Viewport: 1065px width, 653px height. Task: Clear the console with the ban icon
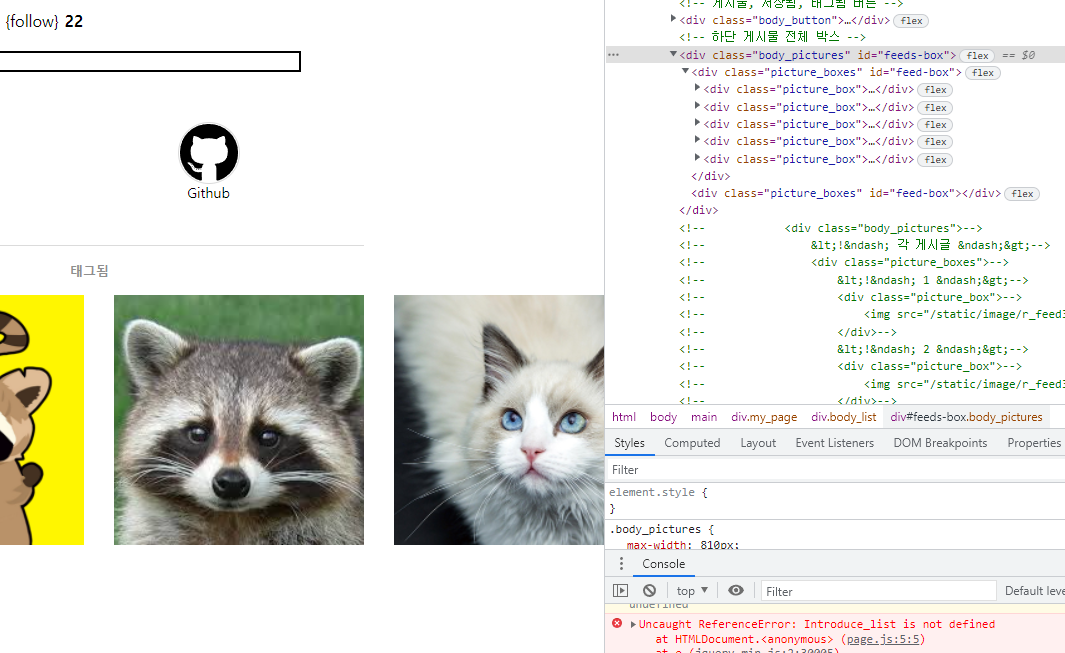tap(649, 590)
